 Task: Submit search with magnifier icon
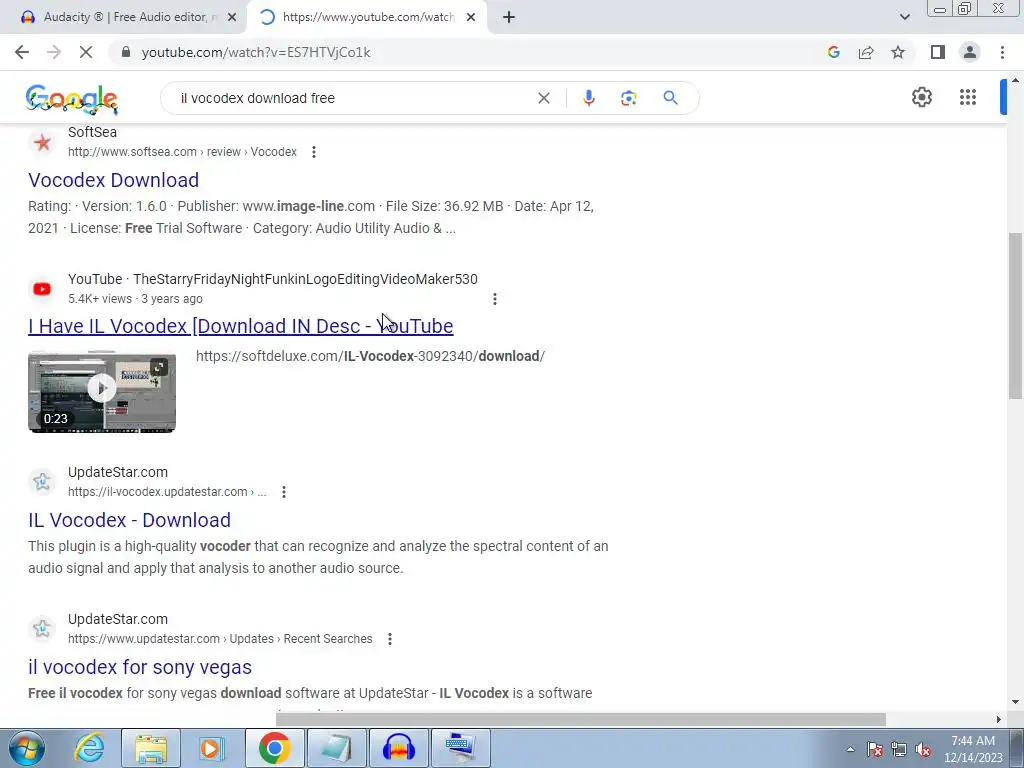click(x=670, y=98)
